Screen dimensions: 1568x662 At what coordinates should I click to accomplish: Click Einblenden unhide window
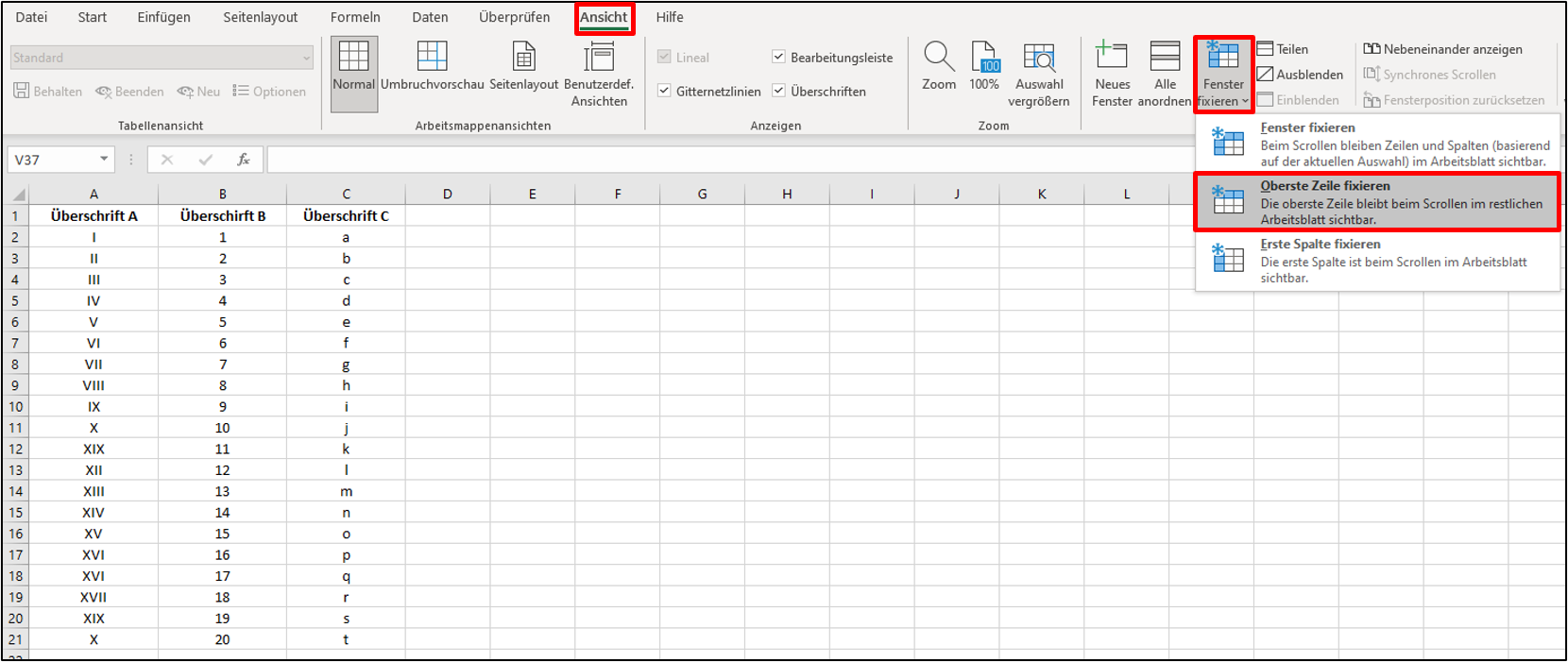pos(1298,100)
